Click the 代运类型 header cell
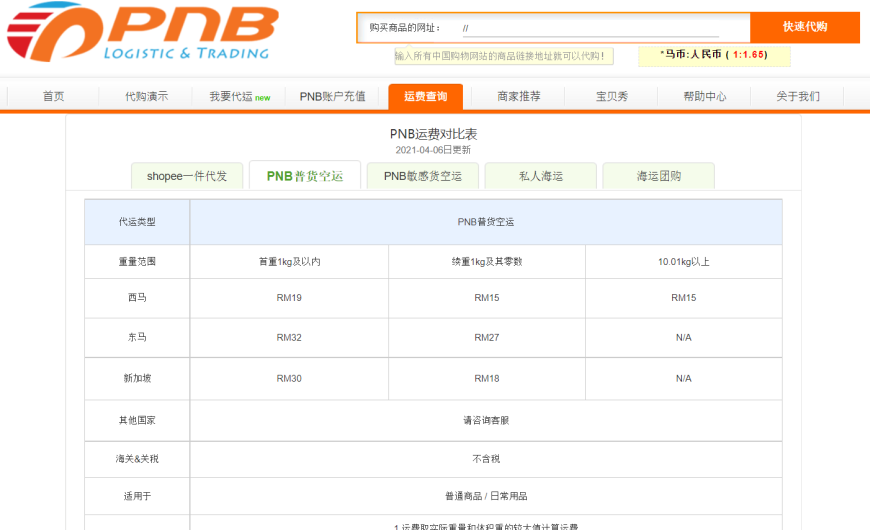 [x=137, y=222]
